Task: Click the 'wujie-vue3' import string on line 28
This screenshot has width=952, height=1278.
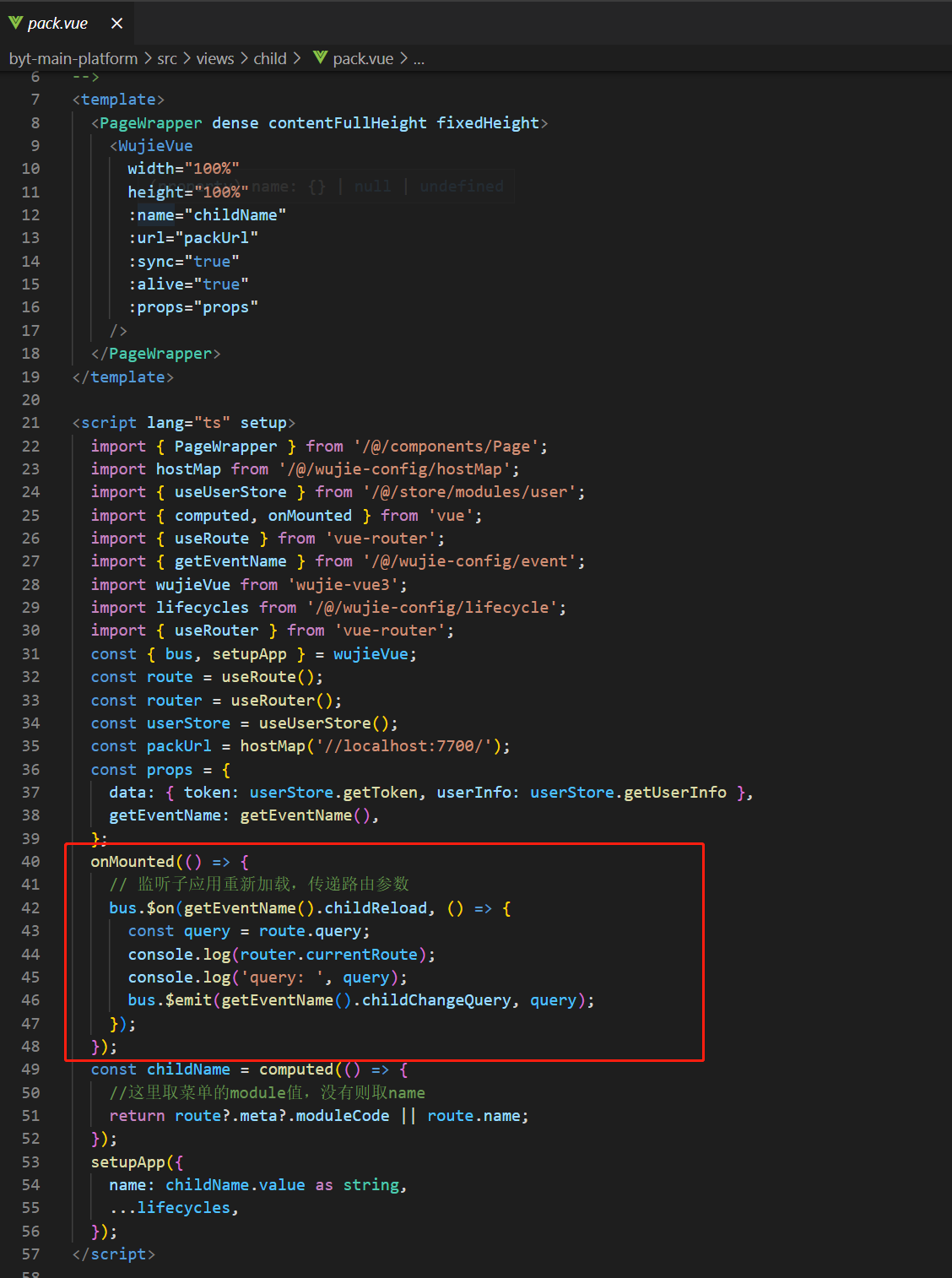Action: pos(344,583)
